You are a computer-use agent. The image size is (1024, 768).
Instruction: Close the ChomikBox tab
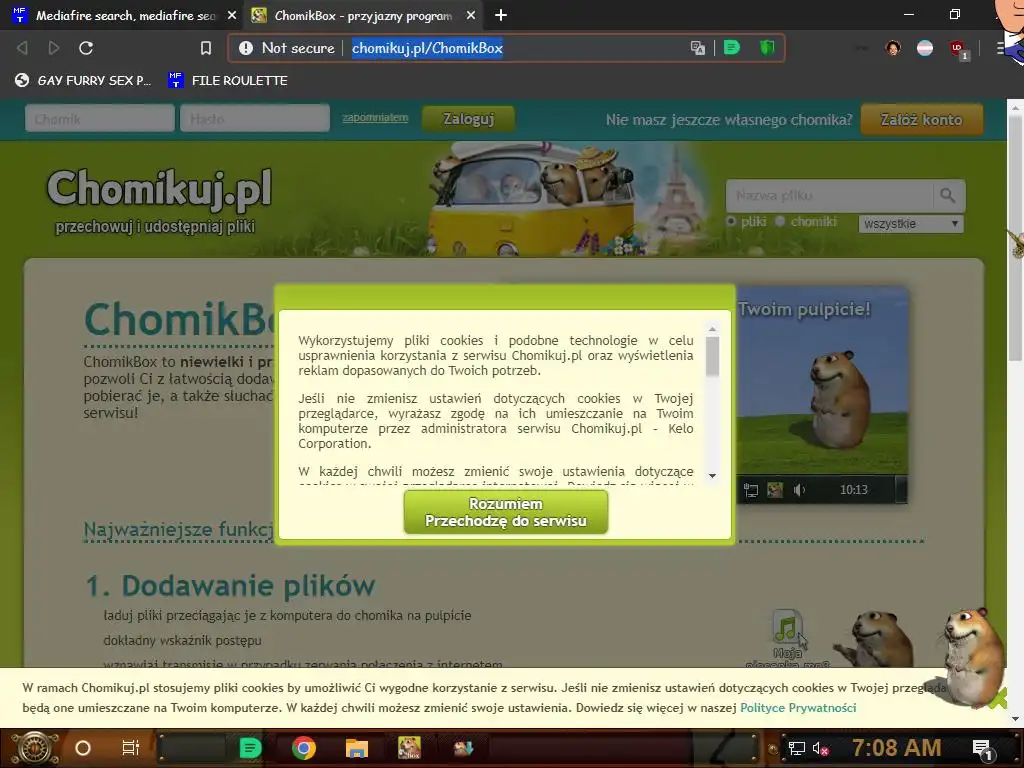(x=471, y=15)
